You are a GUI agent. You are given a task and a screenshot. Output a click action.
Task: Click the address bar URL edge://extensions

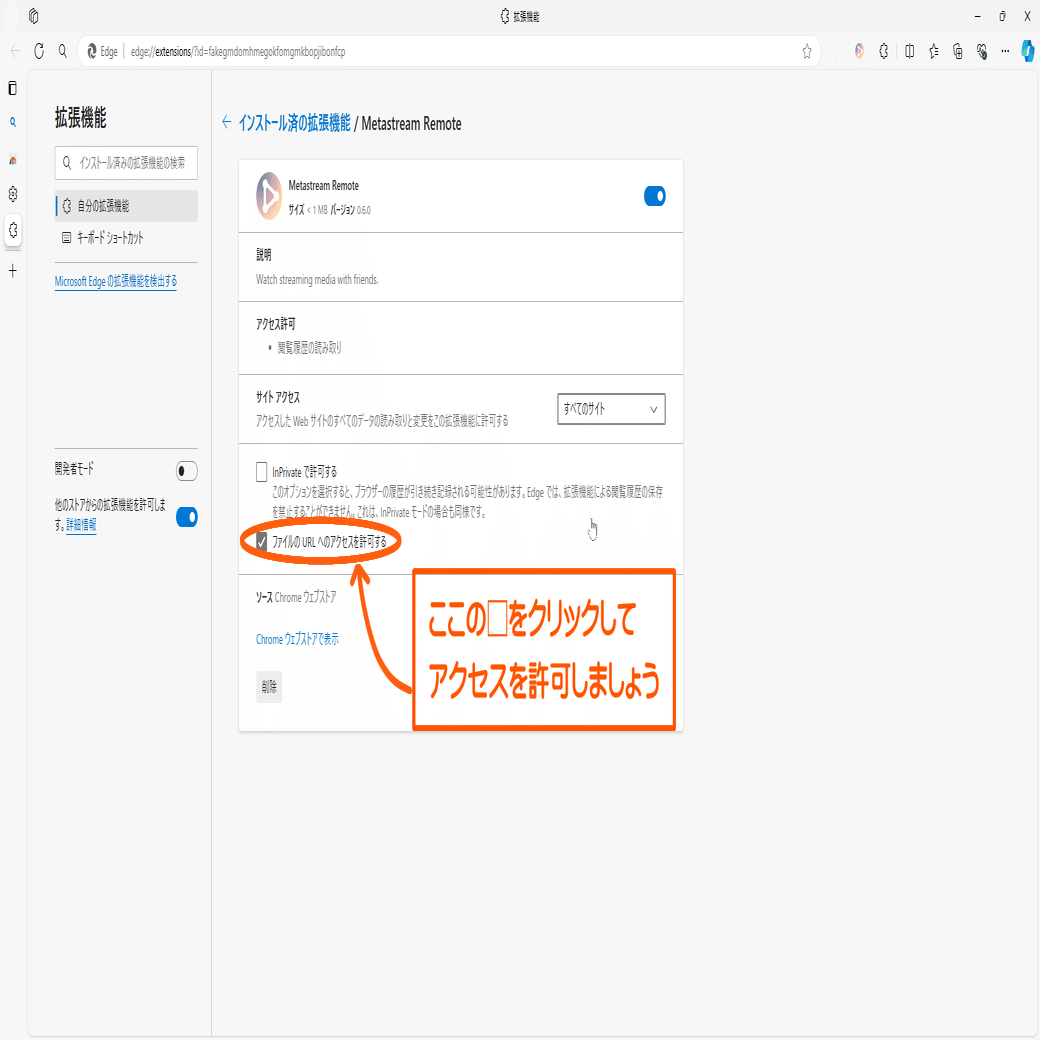coord(237,52)
